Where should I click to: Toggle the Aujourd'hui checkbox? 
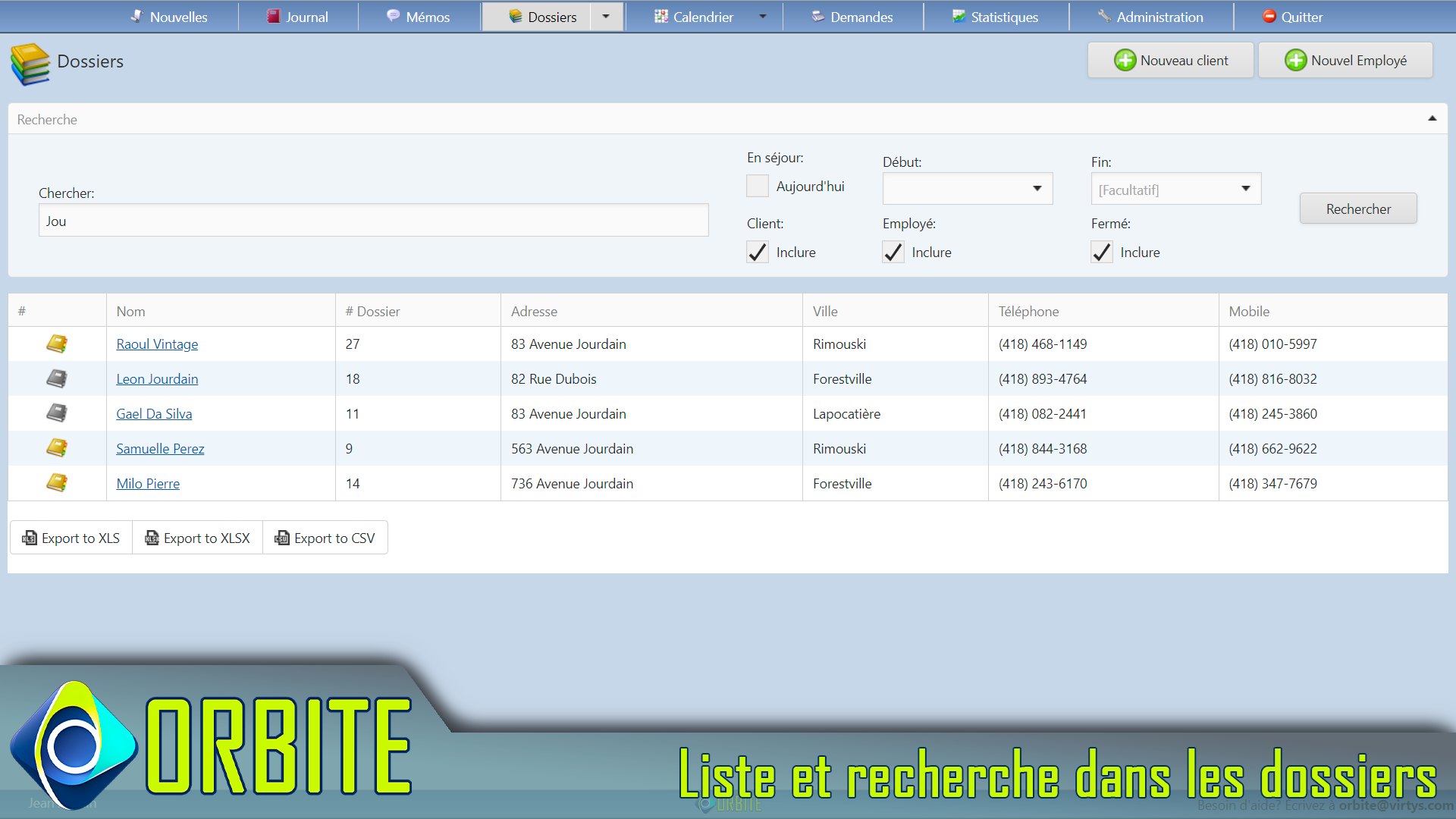757,187
